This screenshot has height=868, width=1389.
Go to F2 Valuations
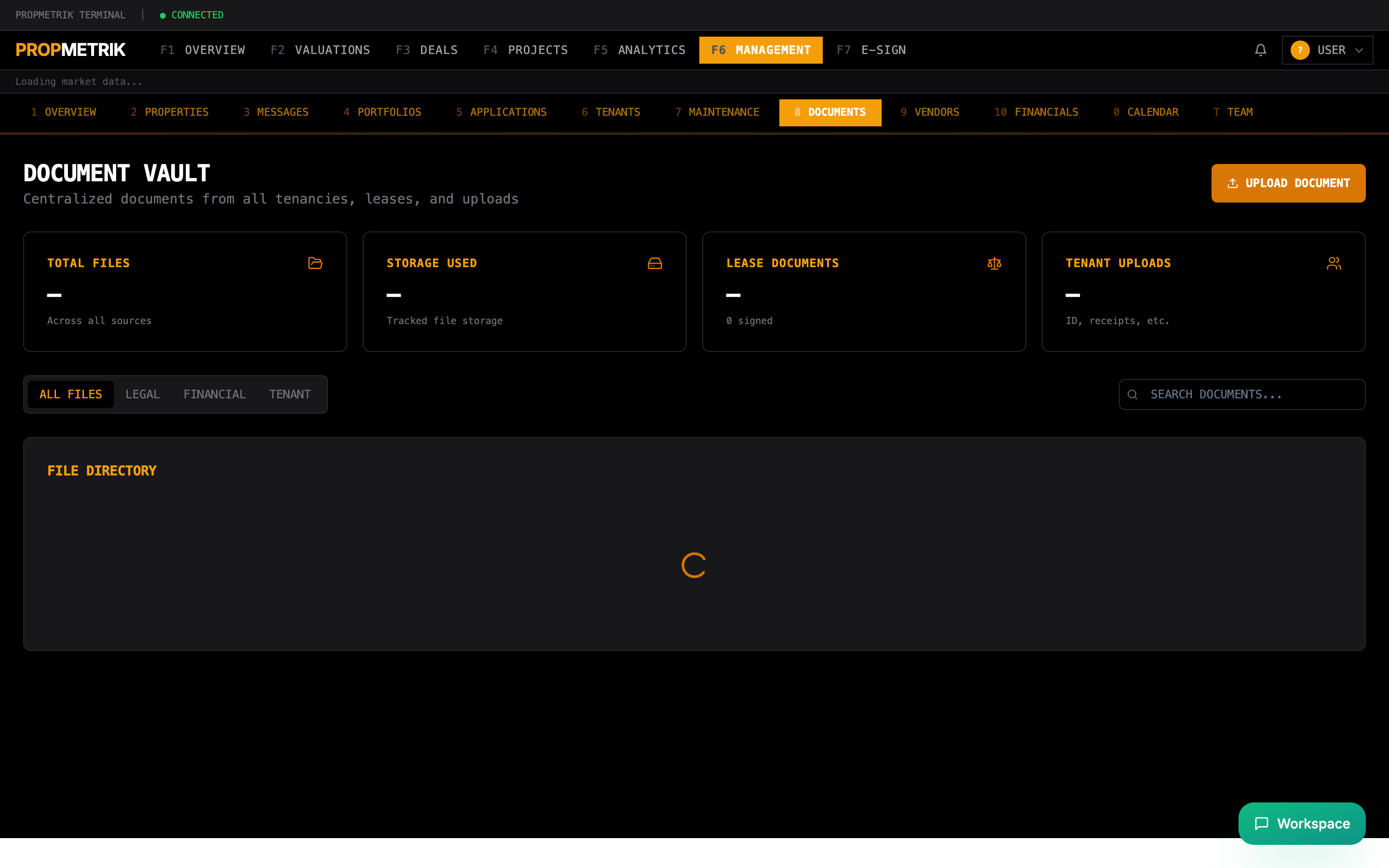320,50
